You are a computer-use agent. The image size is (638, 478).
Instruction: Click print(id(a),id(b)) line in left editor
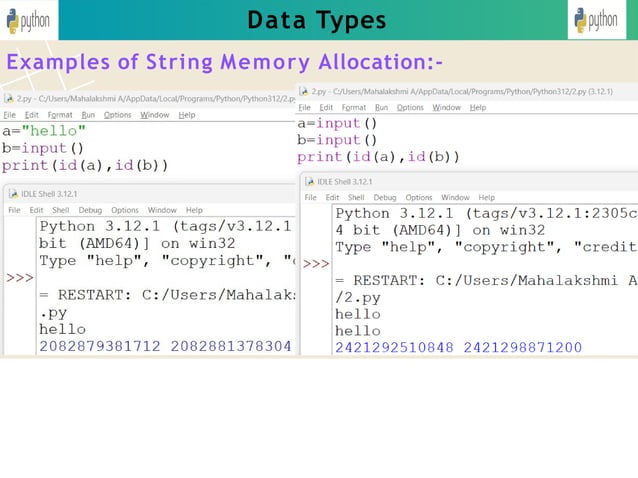click(x=85, y=166)
